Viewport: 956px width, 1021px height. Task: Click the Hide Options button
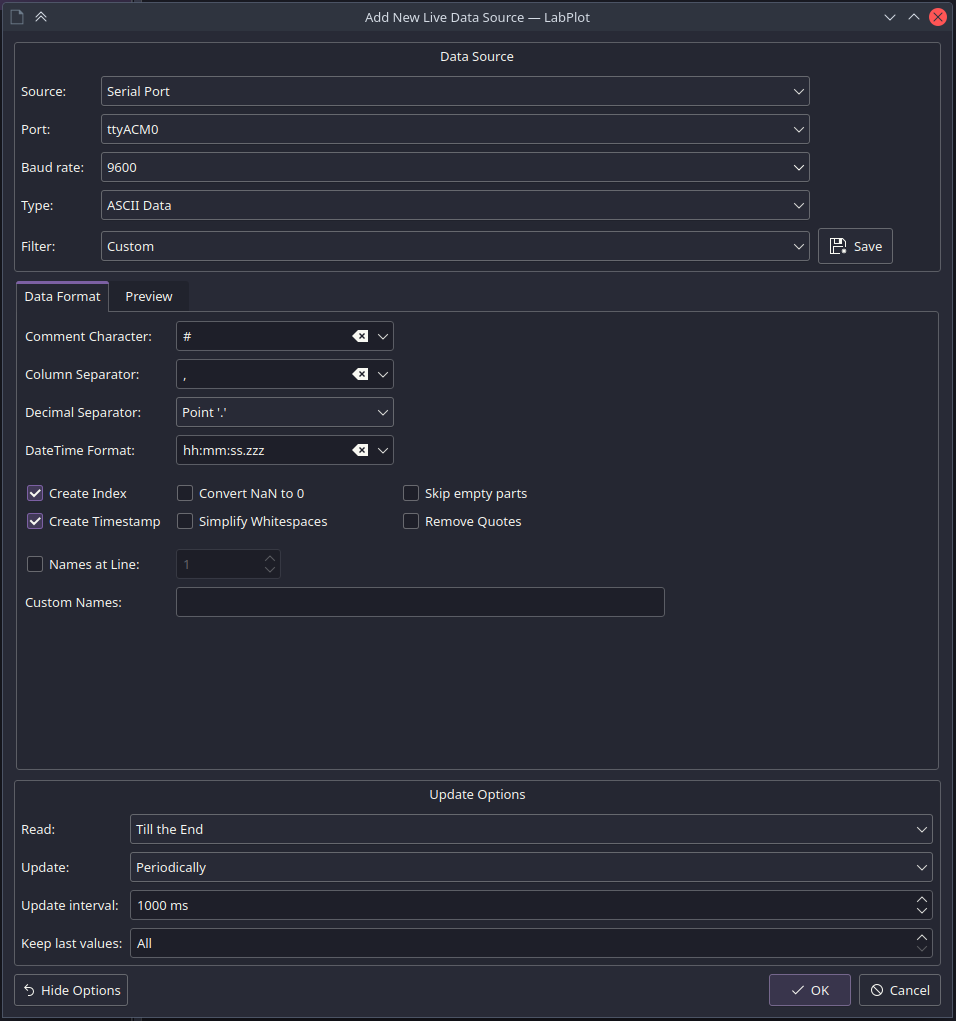[70, 990]
